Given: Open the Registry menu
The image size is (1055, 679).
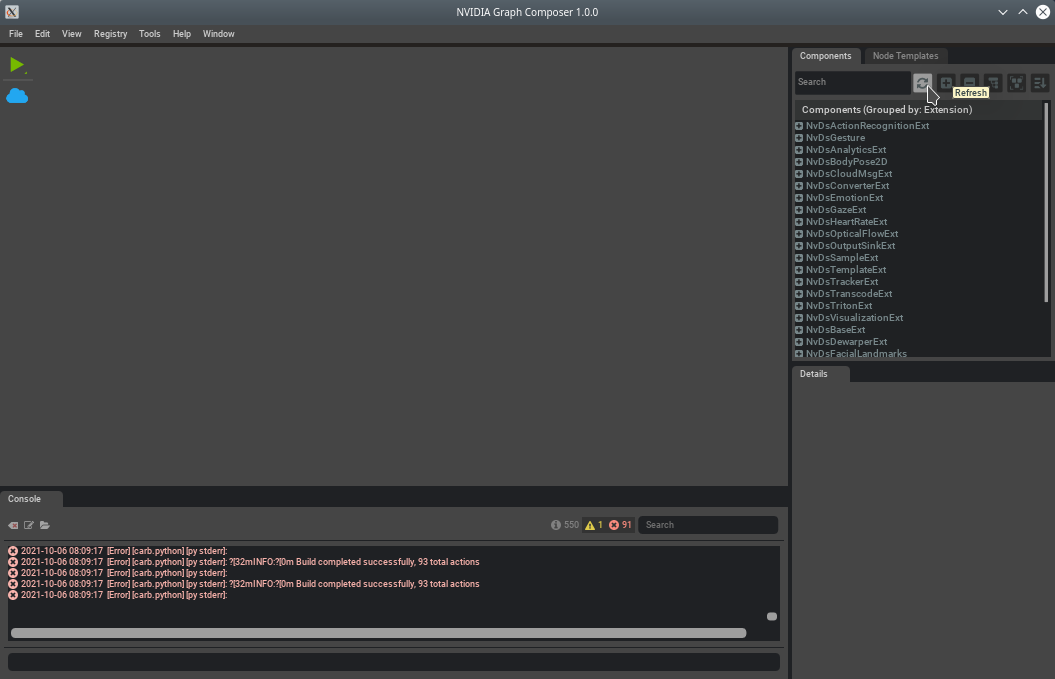Looking at the screenshot, I should pyautogui.click(x=110, y=34).
